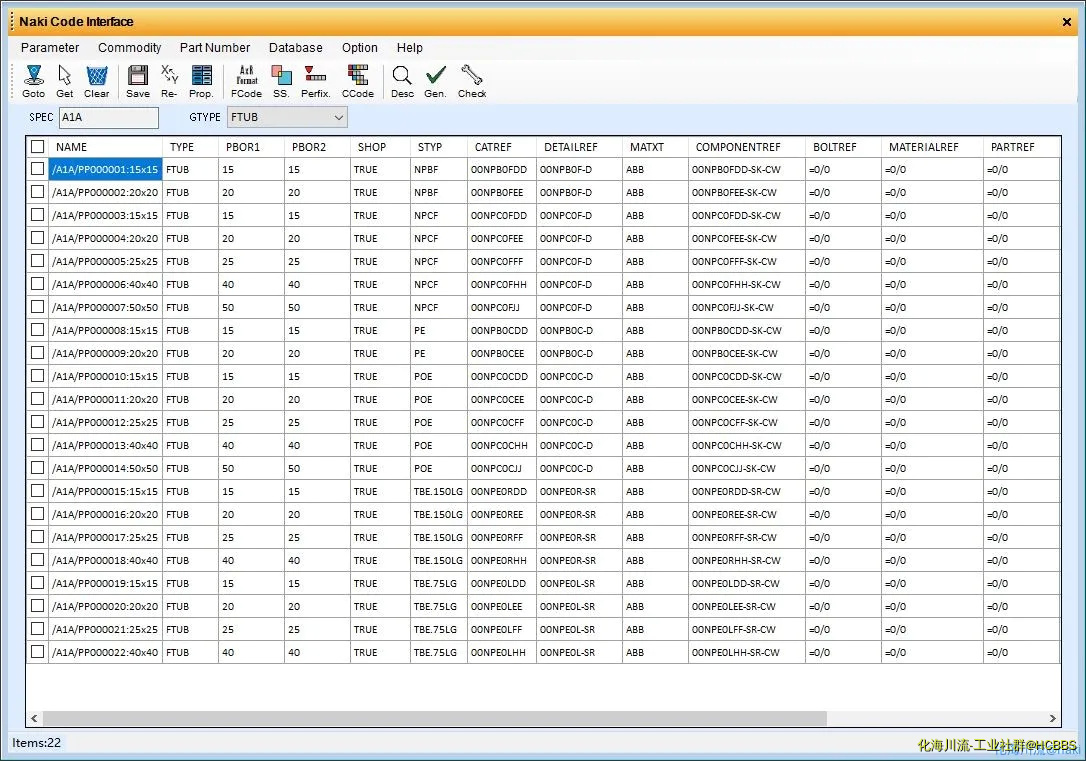
Task: Click the scroll right arrow
Action: click(x=1053, y=718)
